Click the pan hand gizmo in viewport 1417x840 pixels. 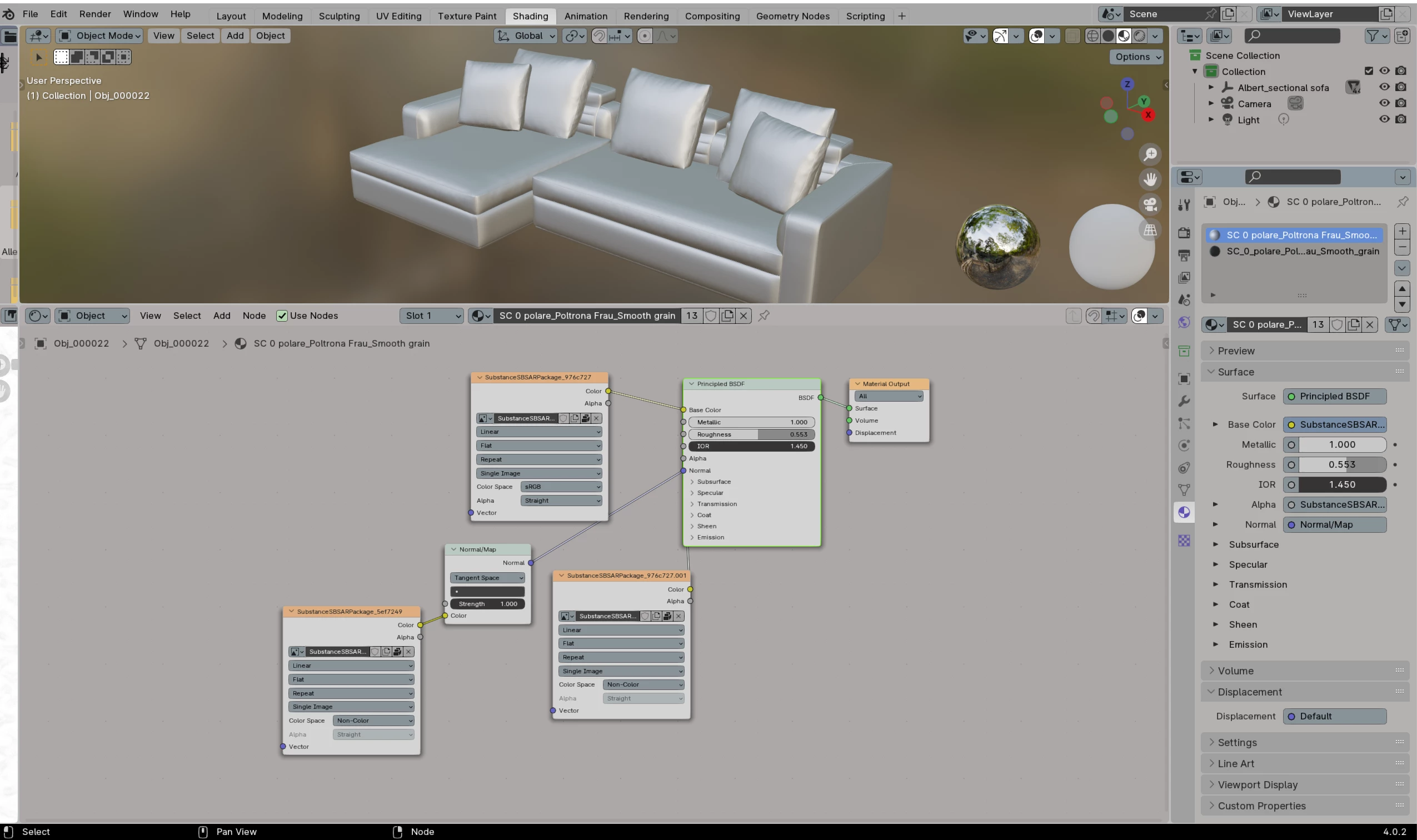tap(1150, 179)
